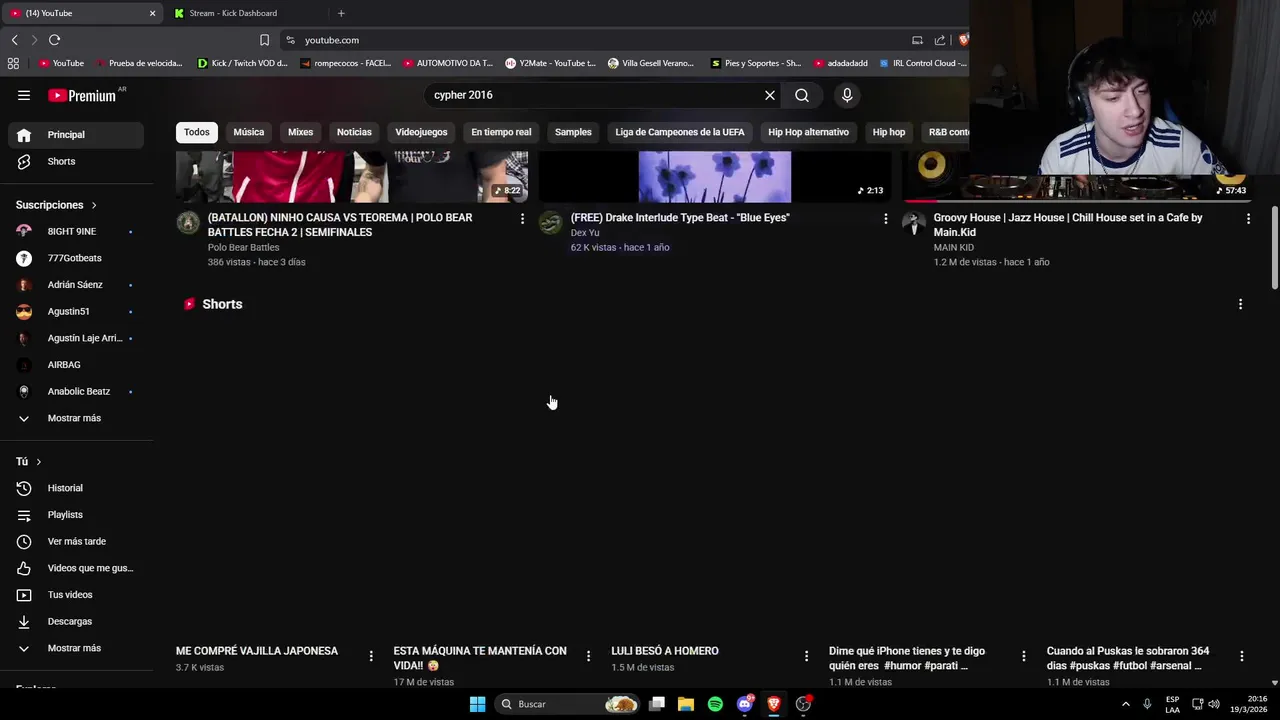Open options menu for Groovy House video

pyautogui.click(x=1248, y=218)
